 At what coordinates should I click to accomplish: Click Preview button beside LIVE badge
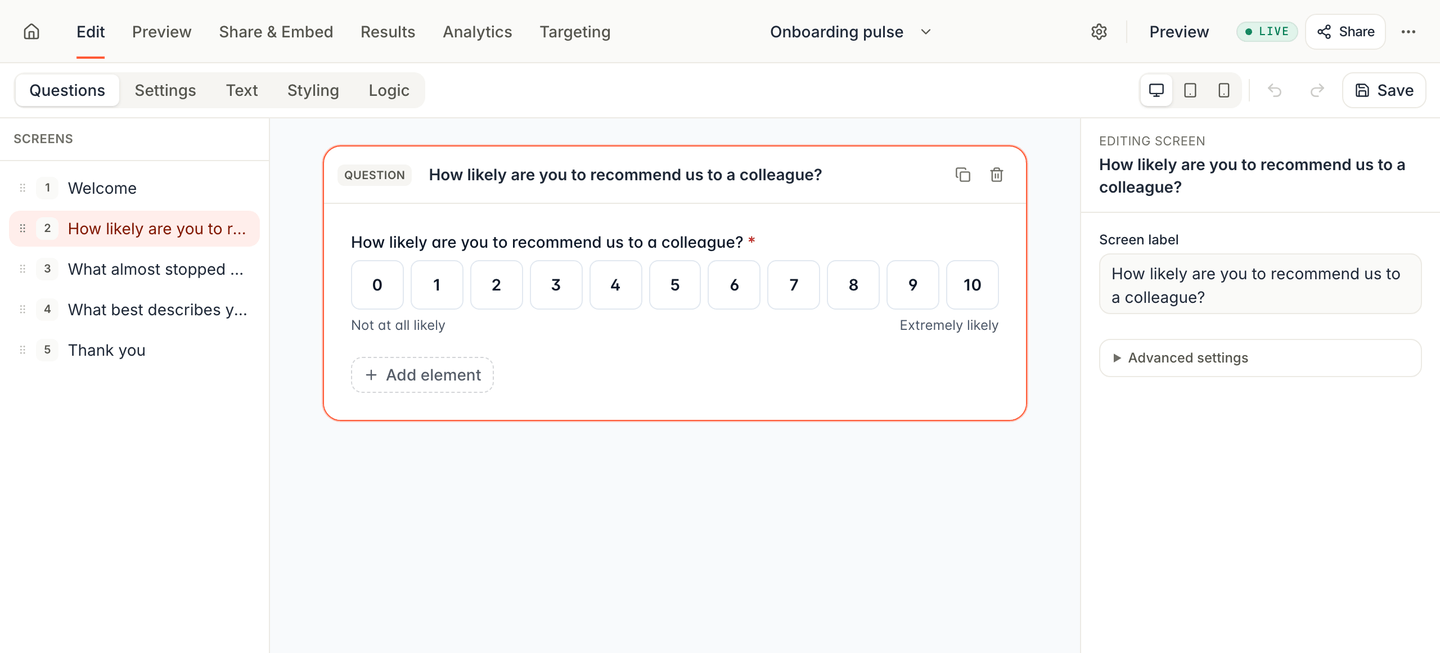click(1179, 32)
